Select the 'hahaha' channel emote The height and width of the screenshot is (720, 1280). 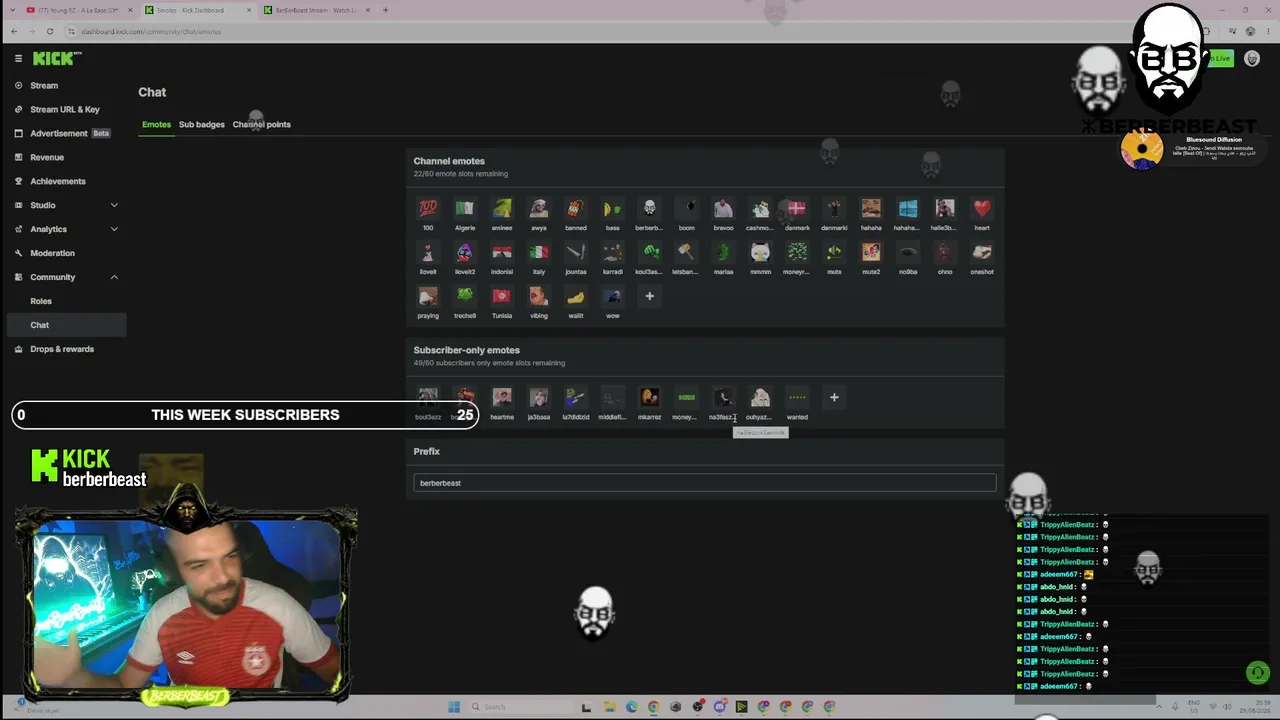pos(871,209)
